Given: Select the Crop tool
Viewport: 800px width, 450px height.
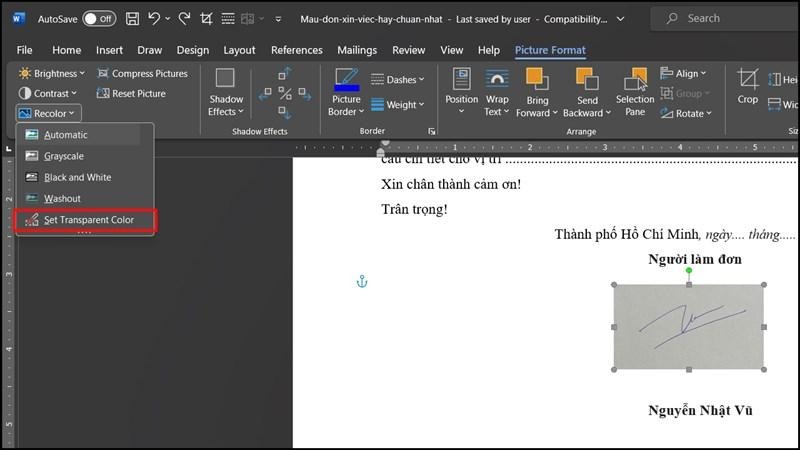Looking at the screenshot, I should (x=748, y=86).
